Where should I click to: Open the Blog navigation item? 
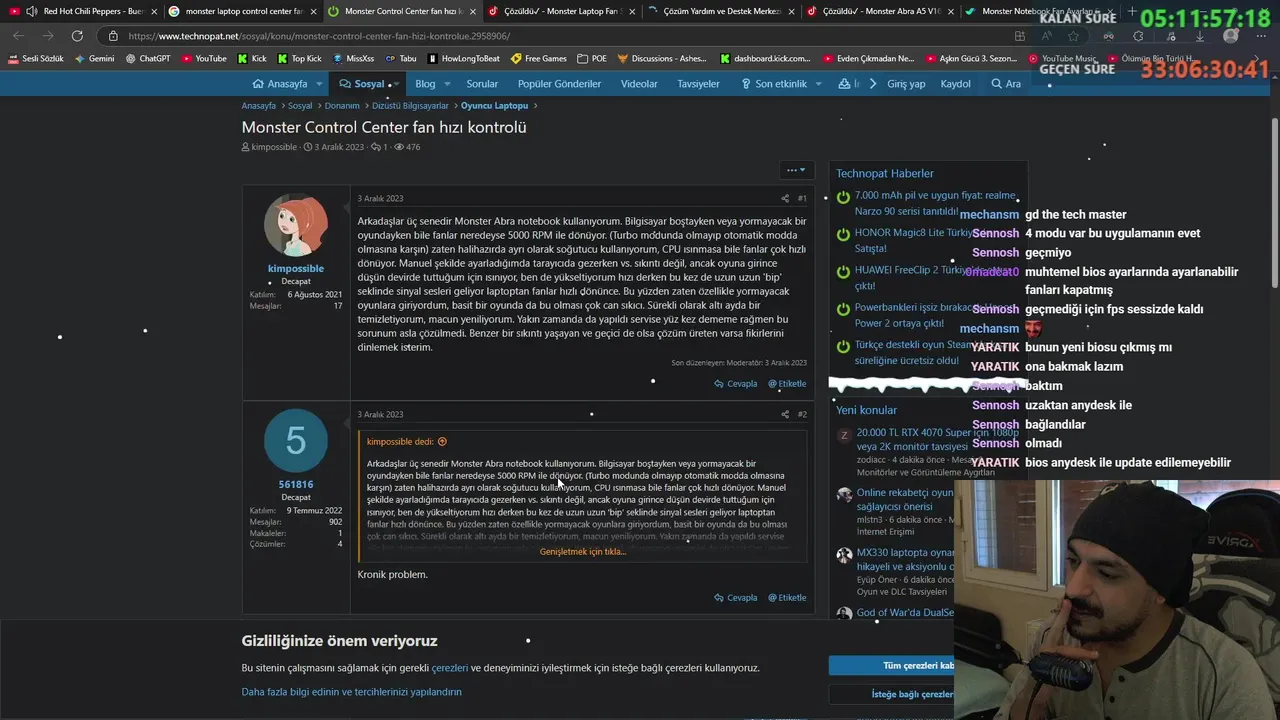(425, 84)
